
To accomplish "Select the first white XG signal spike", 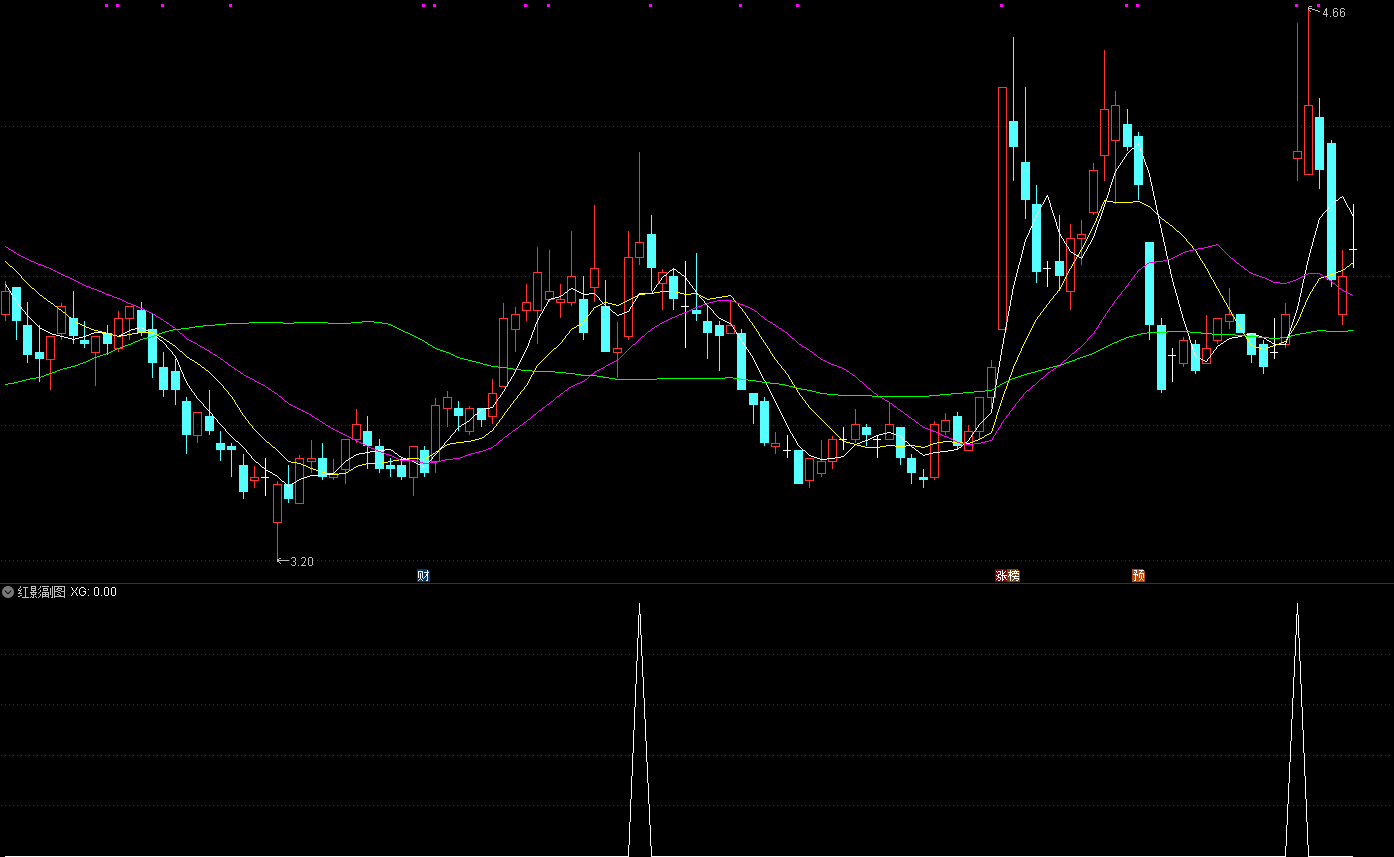I will click(x=640, y=730).
